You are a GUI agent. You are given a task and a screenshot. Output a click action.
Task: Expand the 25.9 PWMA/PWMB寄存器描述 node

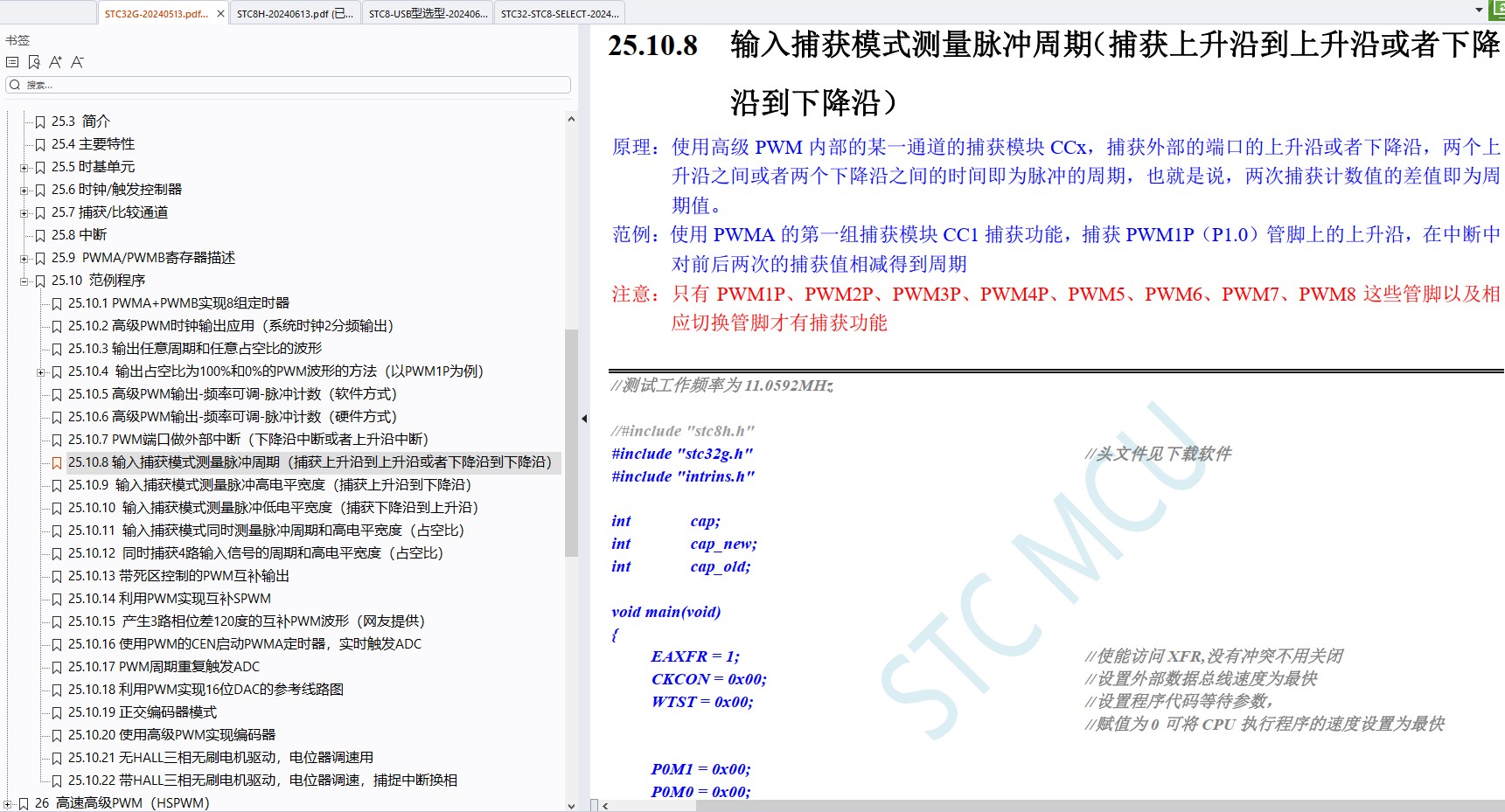tap(24, 258)
